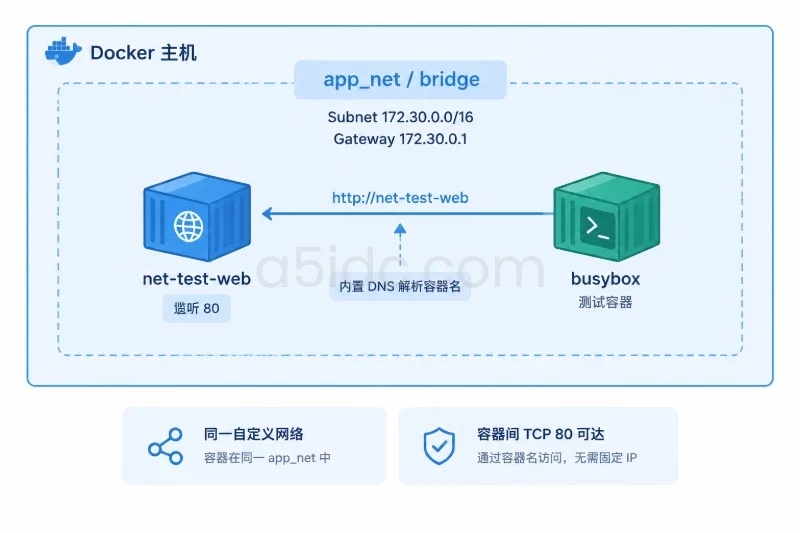
Task: Click the share network nodes icon
Action: pyautogui.click(x=165, y=446)
